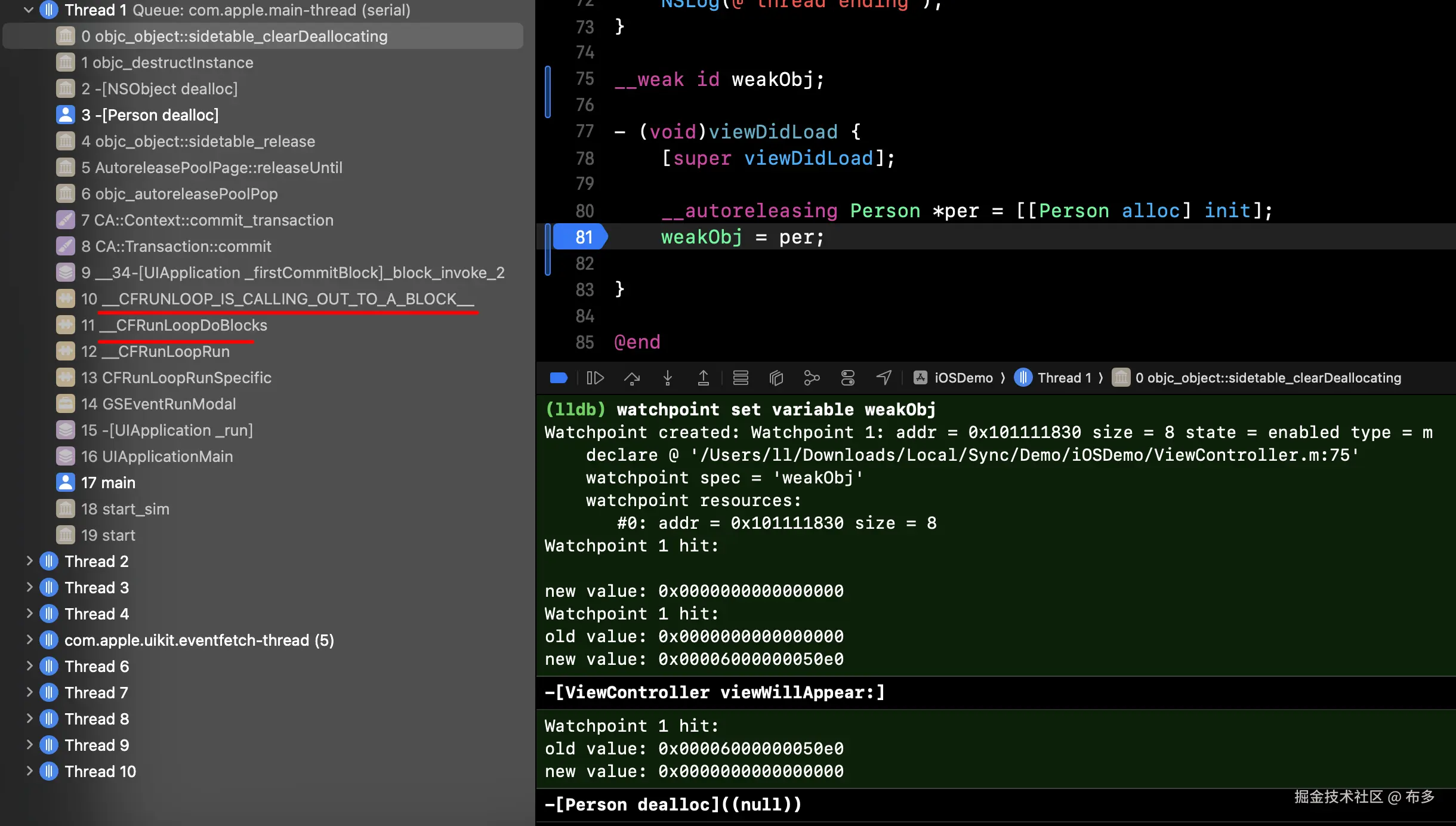1456x826 pixels.
Task: Click the blue change bar beside line 75
Action: click(548, 92)
